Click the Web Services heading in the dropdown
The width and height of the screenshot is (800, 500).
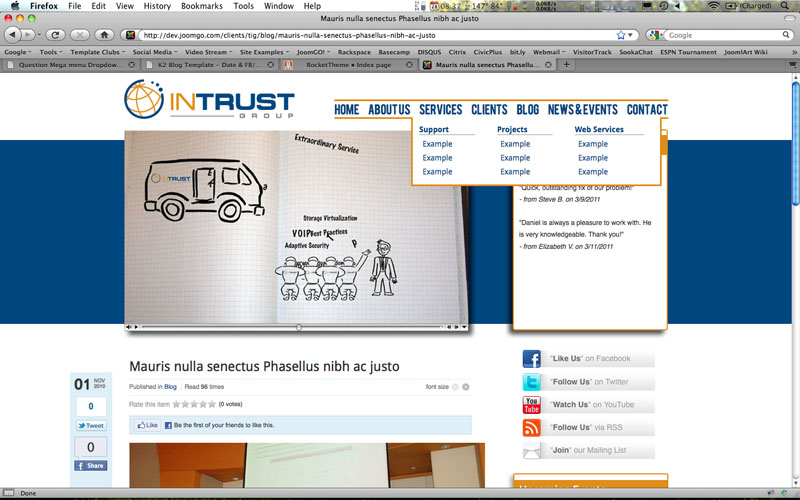(x=599, y=130)
